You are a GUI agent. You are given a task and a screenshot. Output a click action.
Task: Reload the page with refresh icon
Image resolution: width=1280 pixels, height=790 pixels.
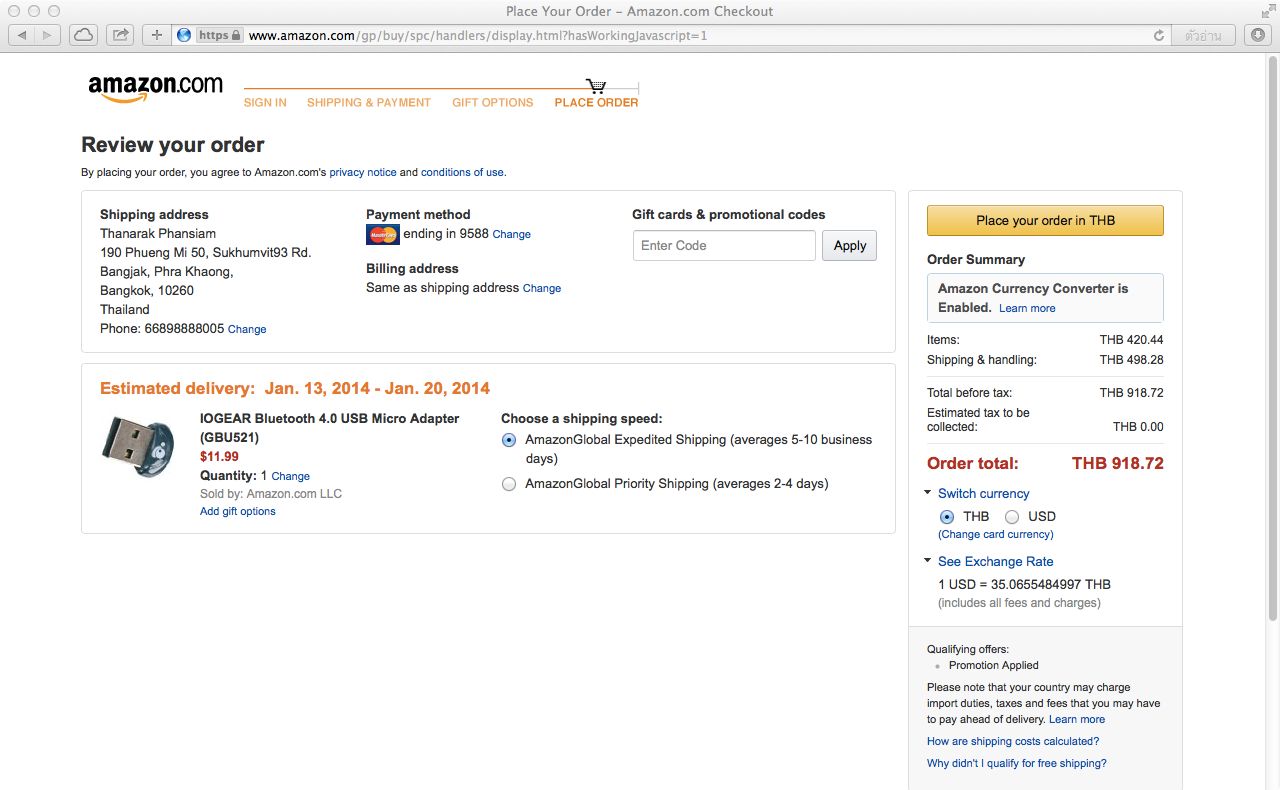(1159, 35)
